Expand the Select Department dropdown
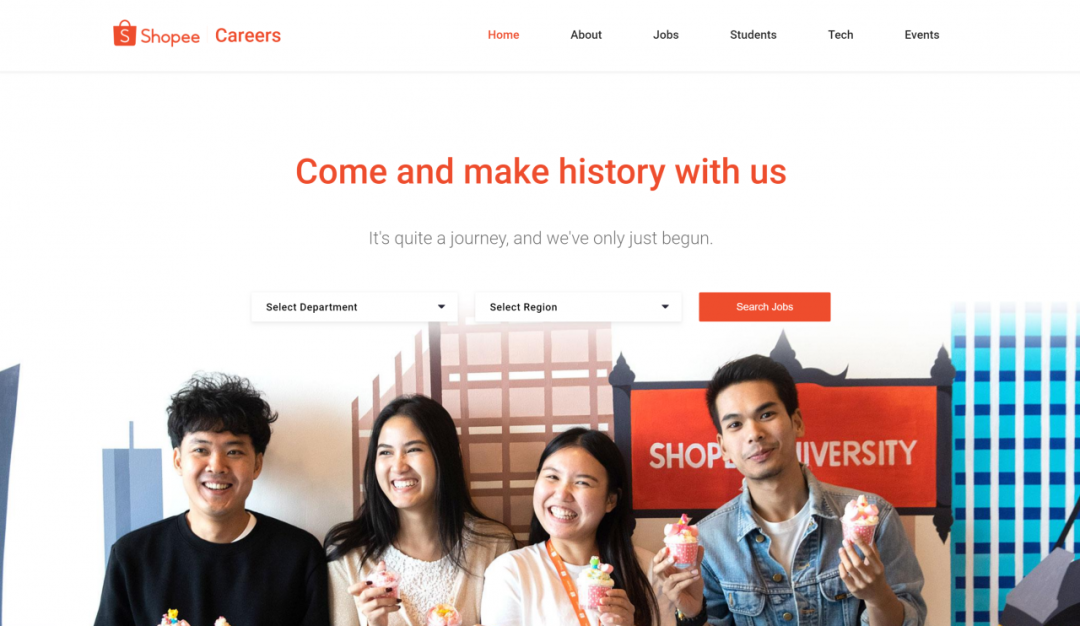 click(x=355, y=307)
